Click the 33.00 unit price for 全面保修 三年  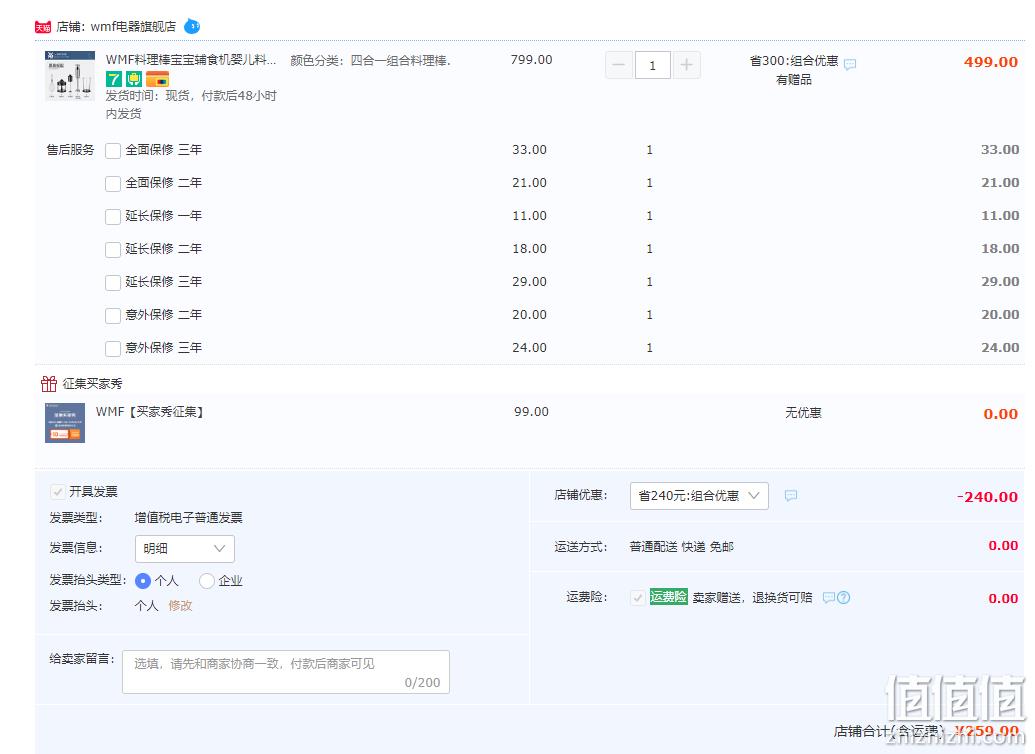click(529, 150)
